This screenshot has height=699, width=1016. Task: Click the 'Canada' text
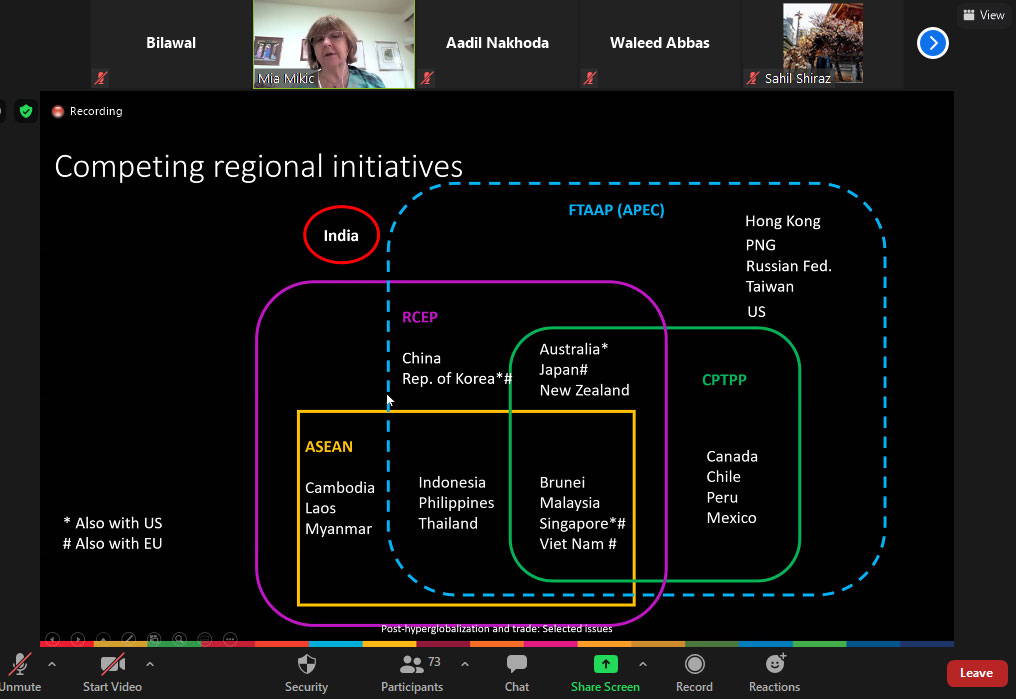point(732,456)
